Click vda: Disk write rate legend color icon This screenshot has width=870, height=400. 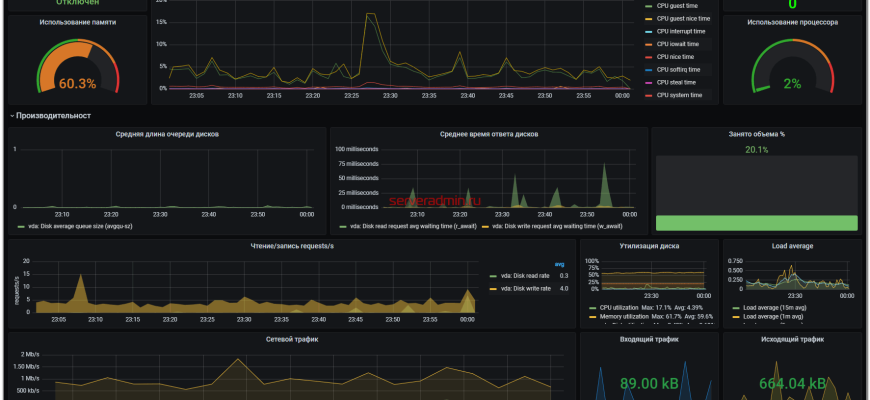coord(493,288)
